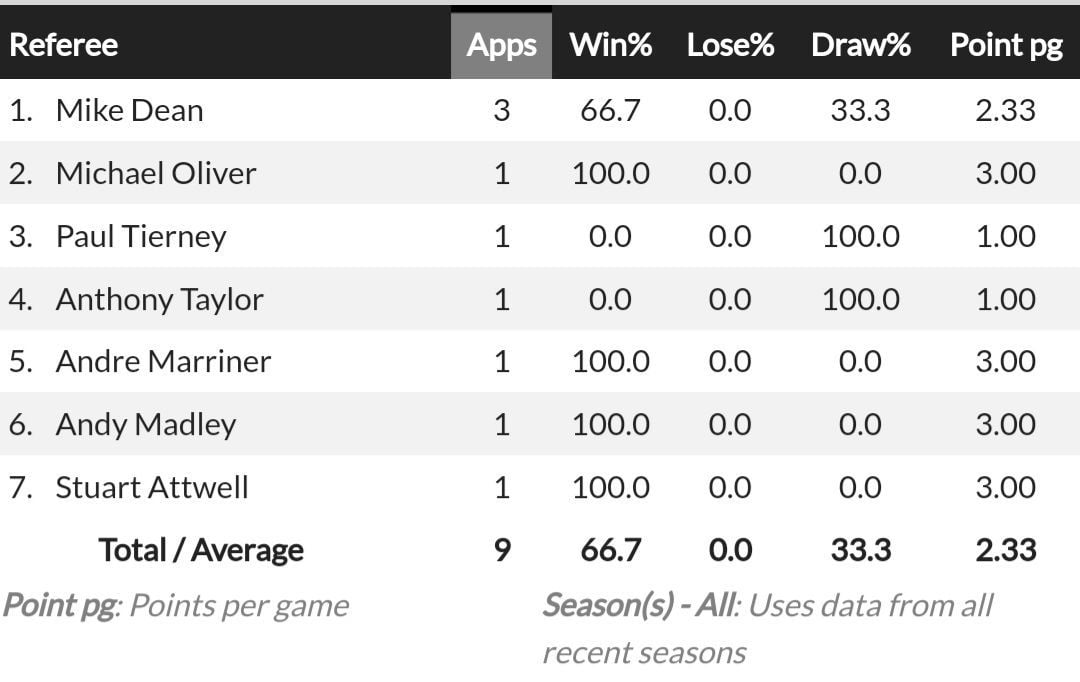Screen dimensions: 1080x682
Task: Sort by Win% column header
Action: click(x=610, y=45)
